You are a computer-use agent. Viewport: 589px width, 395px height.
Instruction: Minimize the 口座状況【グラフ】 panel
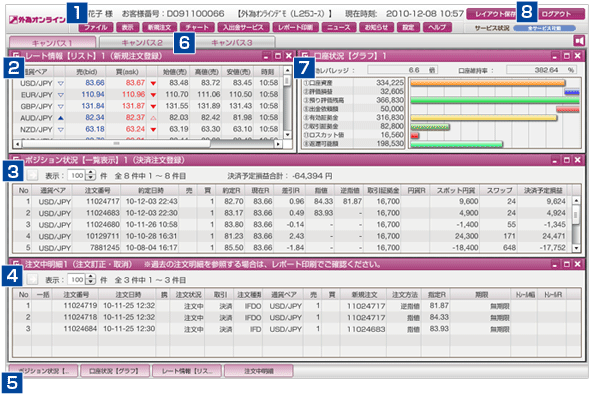click(x=555, y=56)
